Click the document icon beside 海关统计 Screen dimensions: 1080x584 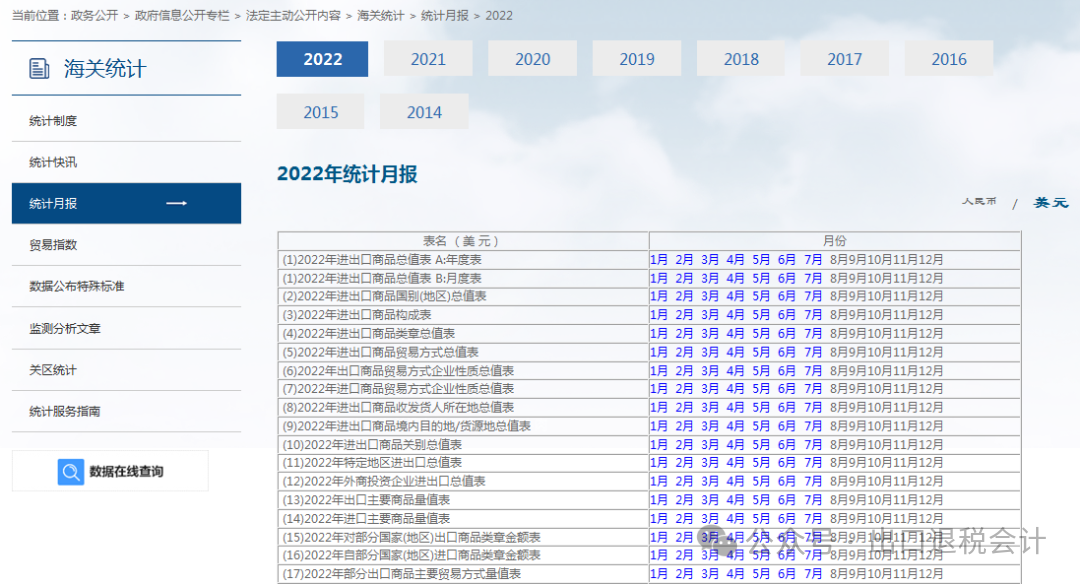40,69
